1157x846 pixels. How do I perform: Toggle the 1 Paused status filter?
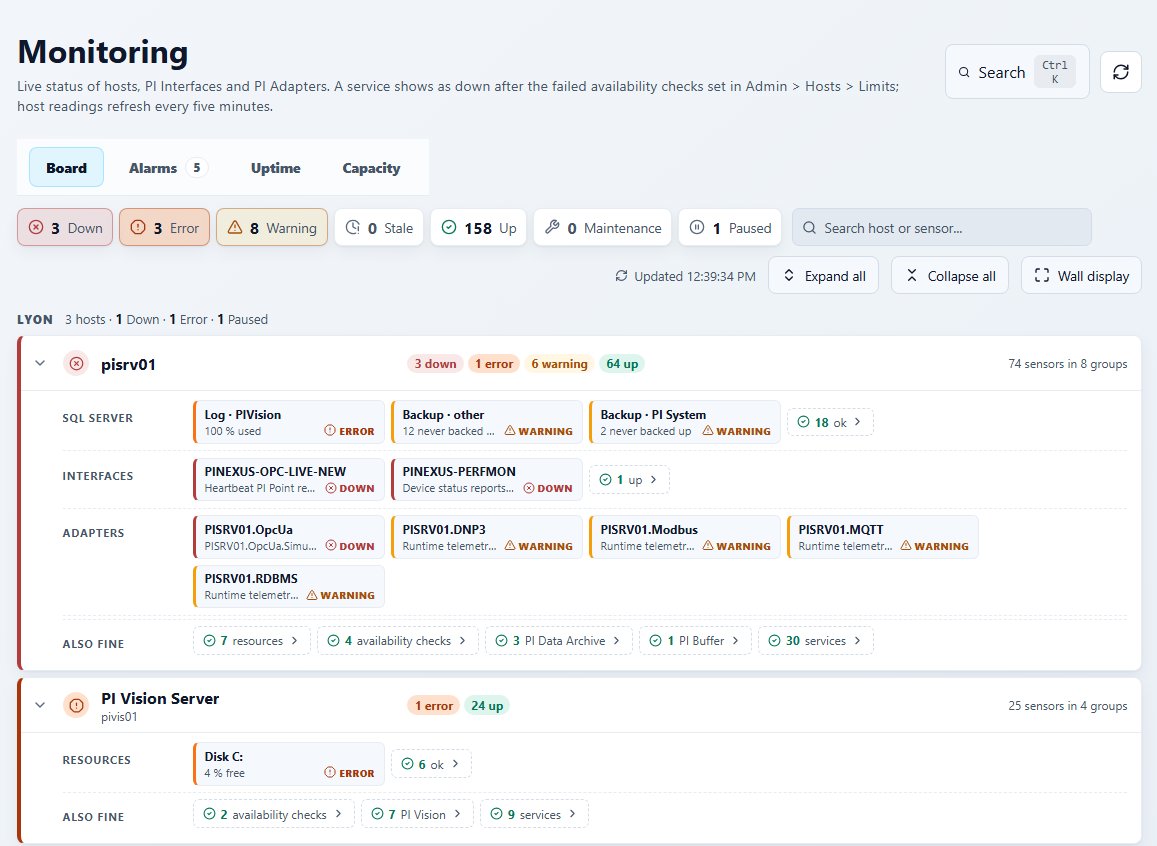coord(731,228)
